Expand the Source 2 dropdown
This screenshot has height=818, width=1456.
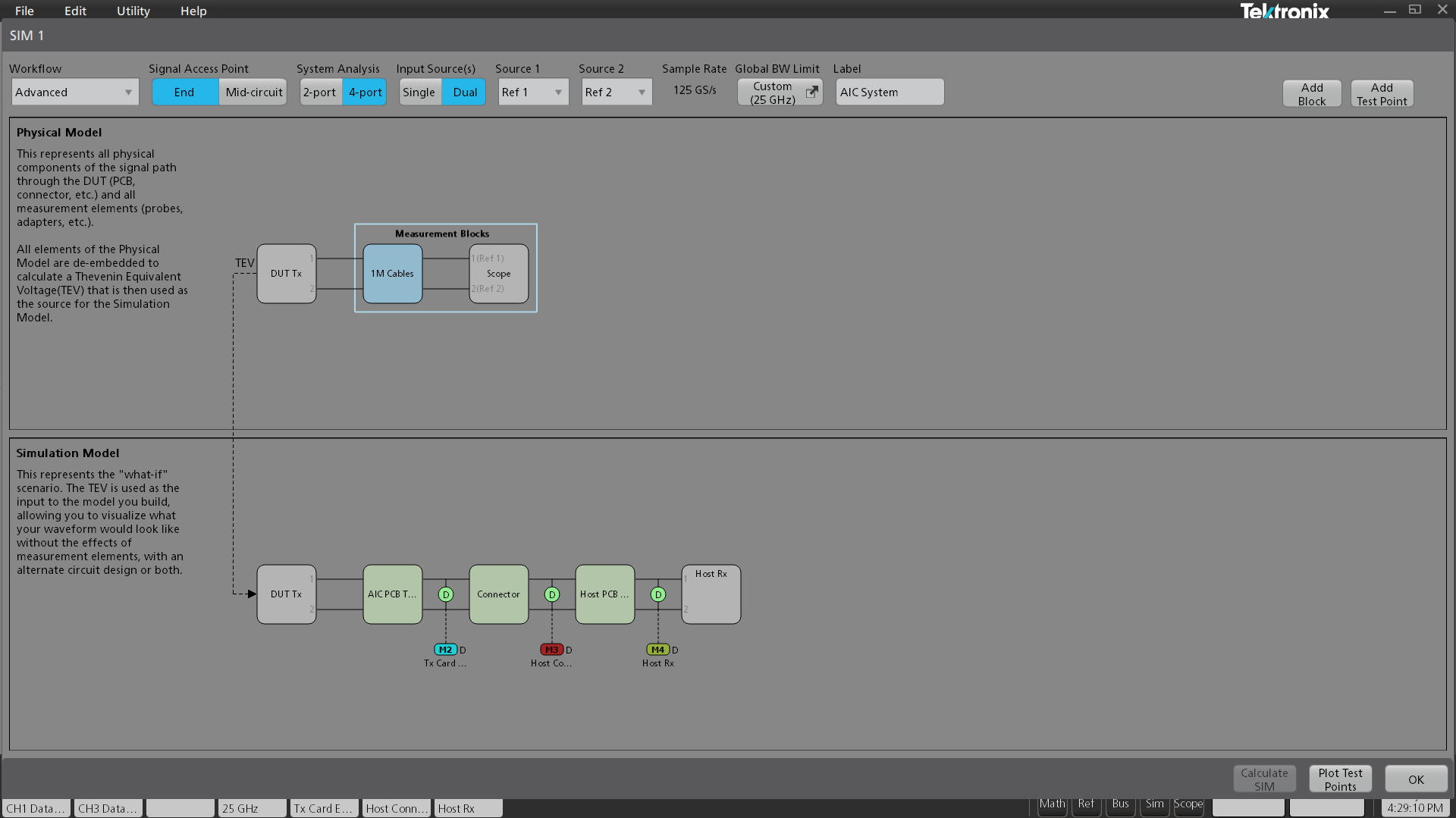617,92
